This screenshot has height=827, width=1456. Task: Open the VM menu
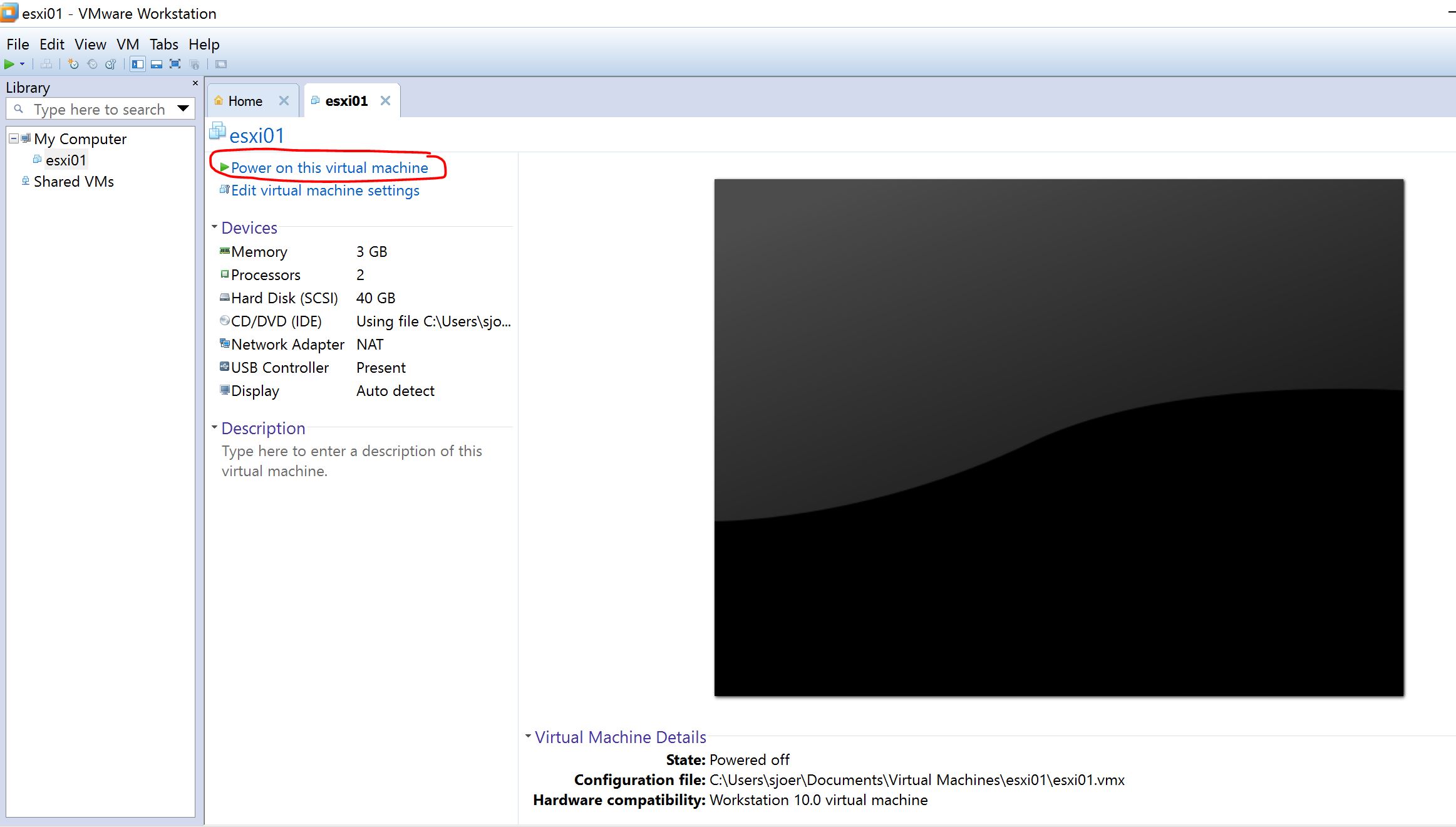[x=128, y=44]
